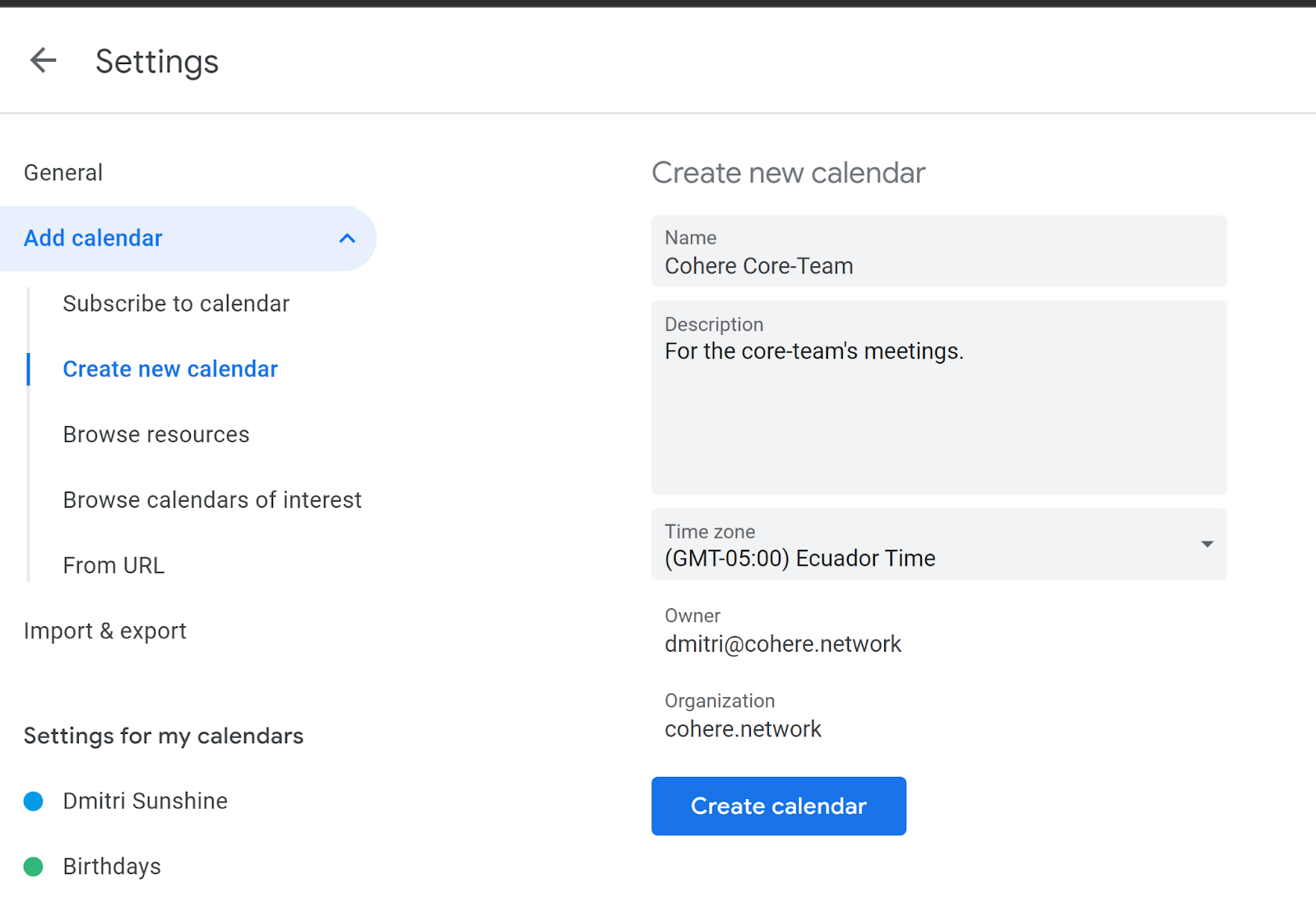Viewport: 1316px width, 911px height.
Task: Edit the calendar Name field
Action: pos(938,252)
